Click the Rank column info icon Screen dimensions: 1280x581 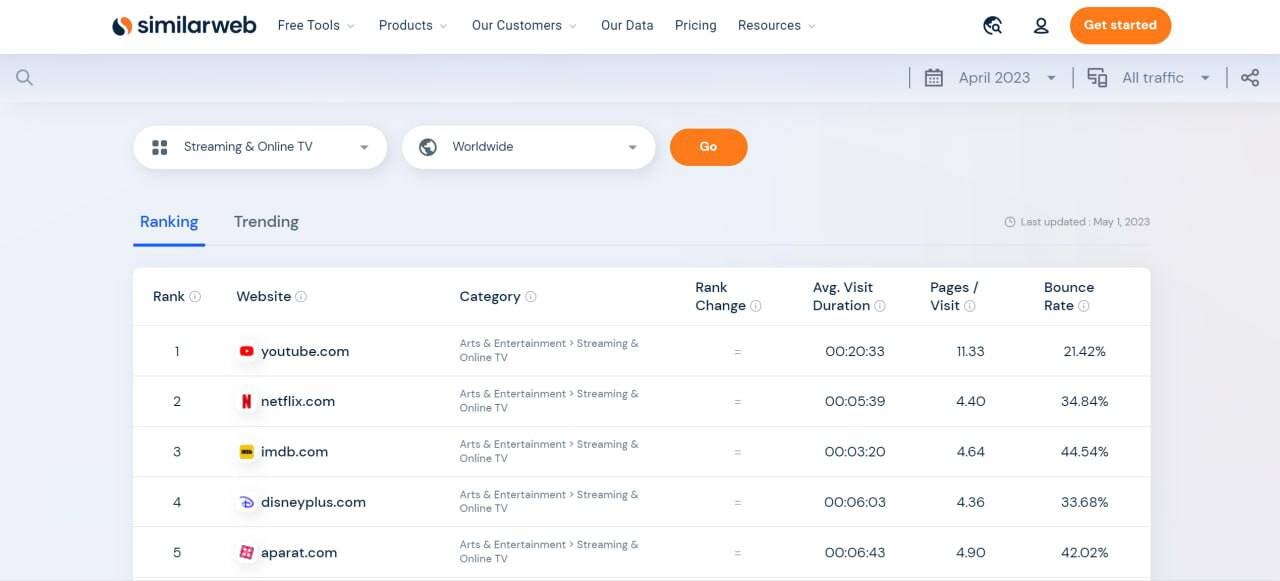195,297
